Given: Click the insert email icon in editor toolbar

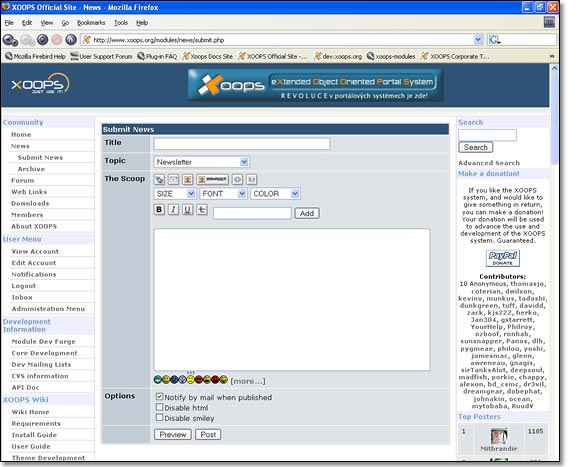Looking at the screenshot, I should (x=173, y=180).
